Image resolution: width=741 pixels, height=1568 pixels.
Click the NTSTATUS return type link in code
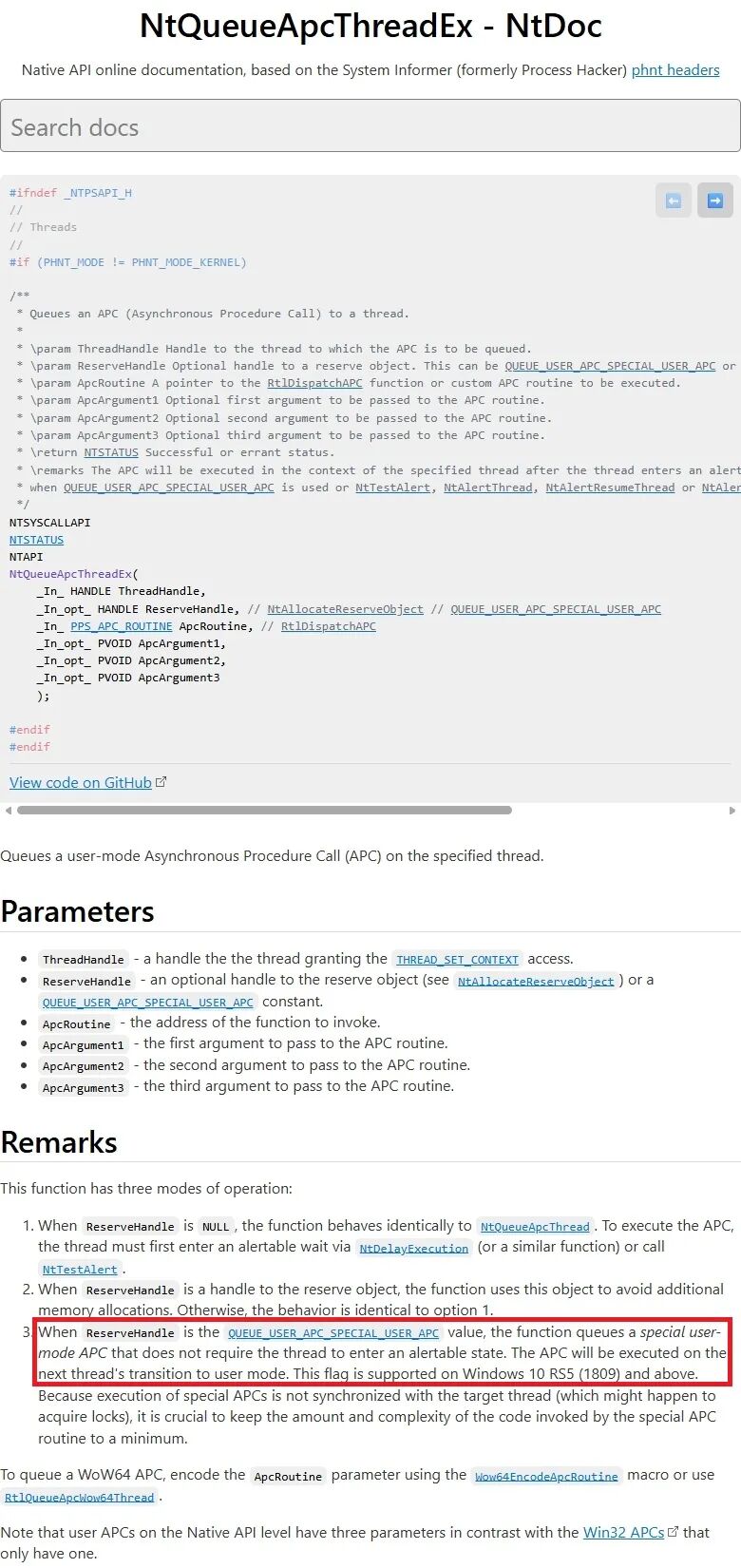tap(36, 540)
